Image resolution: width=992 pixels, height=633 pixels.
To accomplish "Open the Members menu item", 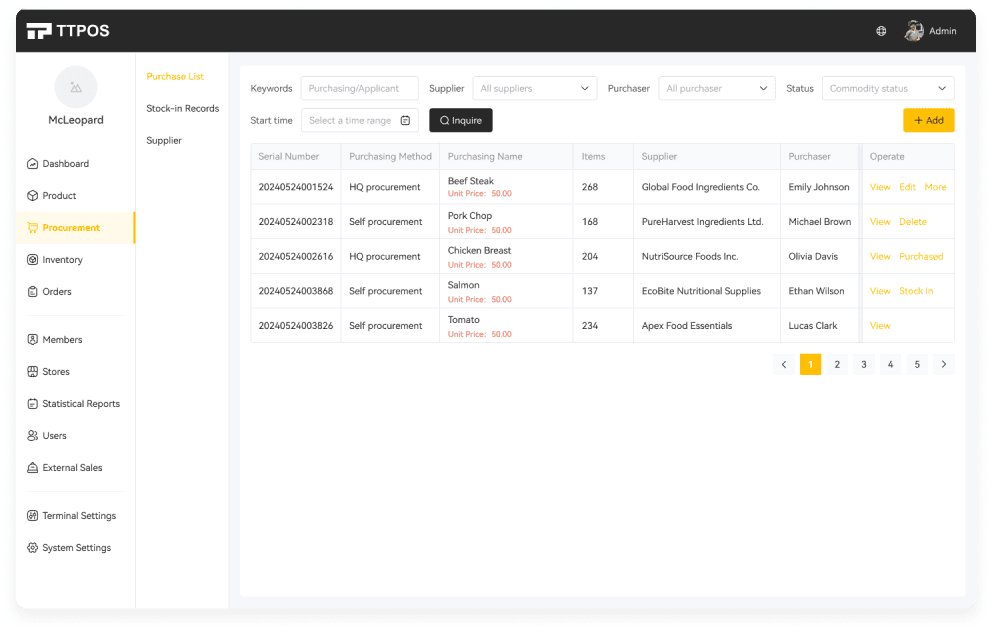I will (x=75, y=340).
